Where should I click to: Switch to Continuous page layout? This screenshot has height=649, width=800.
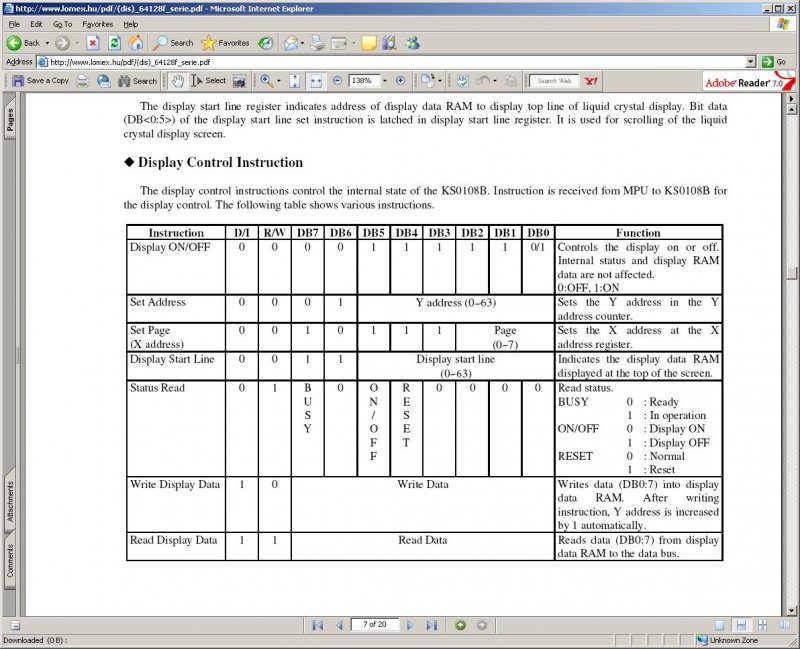click(x=741, y=625)
